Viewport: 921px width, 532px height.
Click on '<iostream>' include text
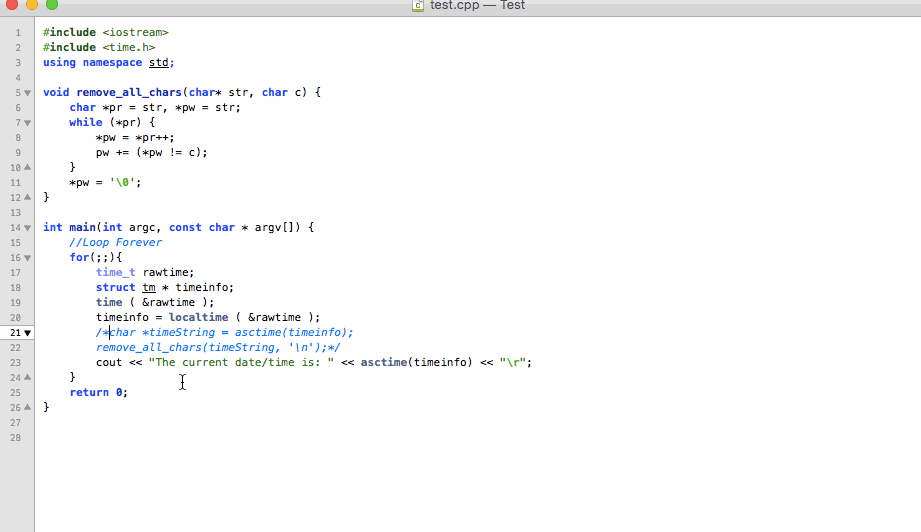[136, 32]
